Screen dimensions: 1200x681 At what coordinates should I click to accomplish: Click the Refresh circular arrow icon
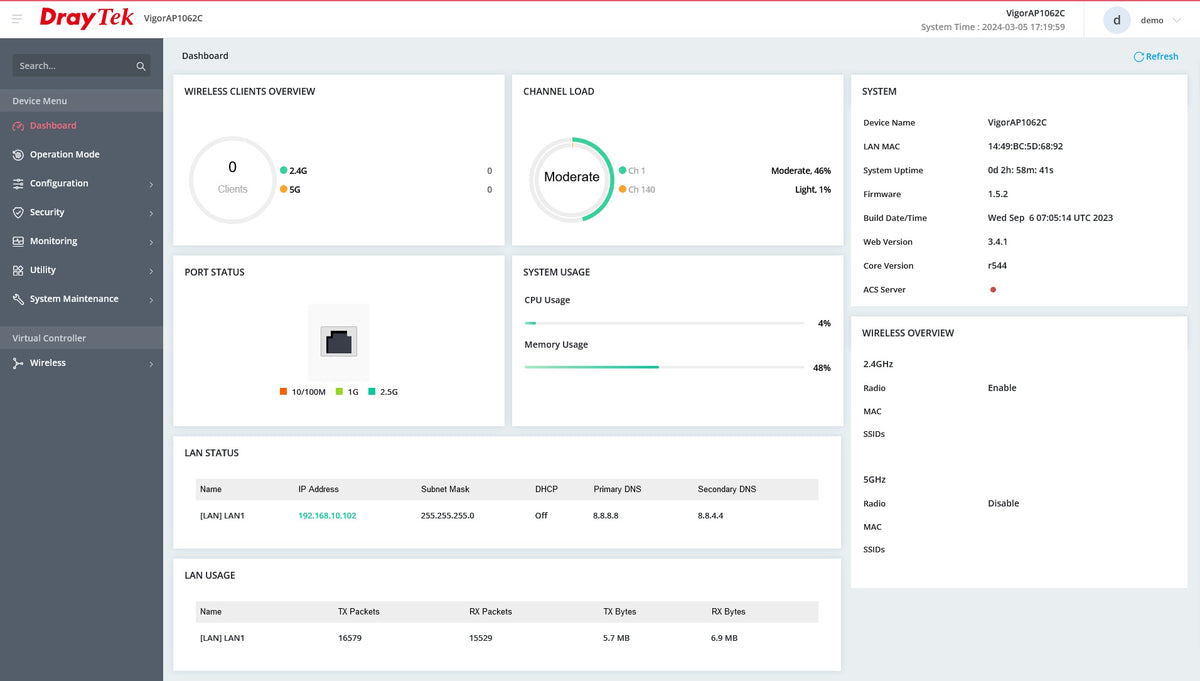(1139, 57)
